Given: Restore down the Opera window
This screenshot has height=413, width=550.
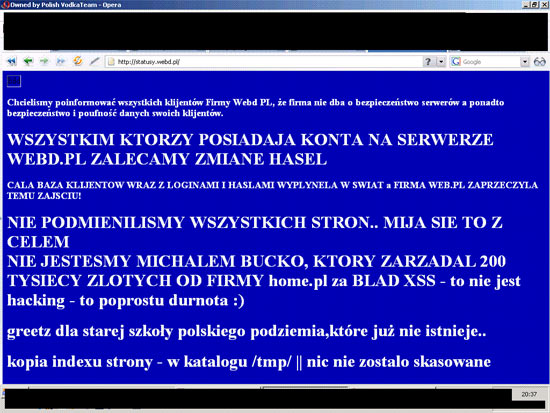Looking at the screenshot, I should (x=534, y=5).
